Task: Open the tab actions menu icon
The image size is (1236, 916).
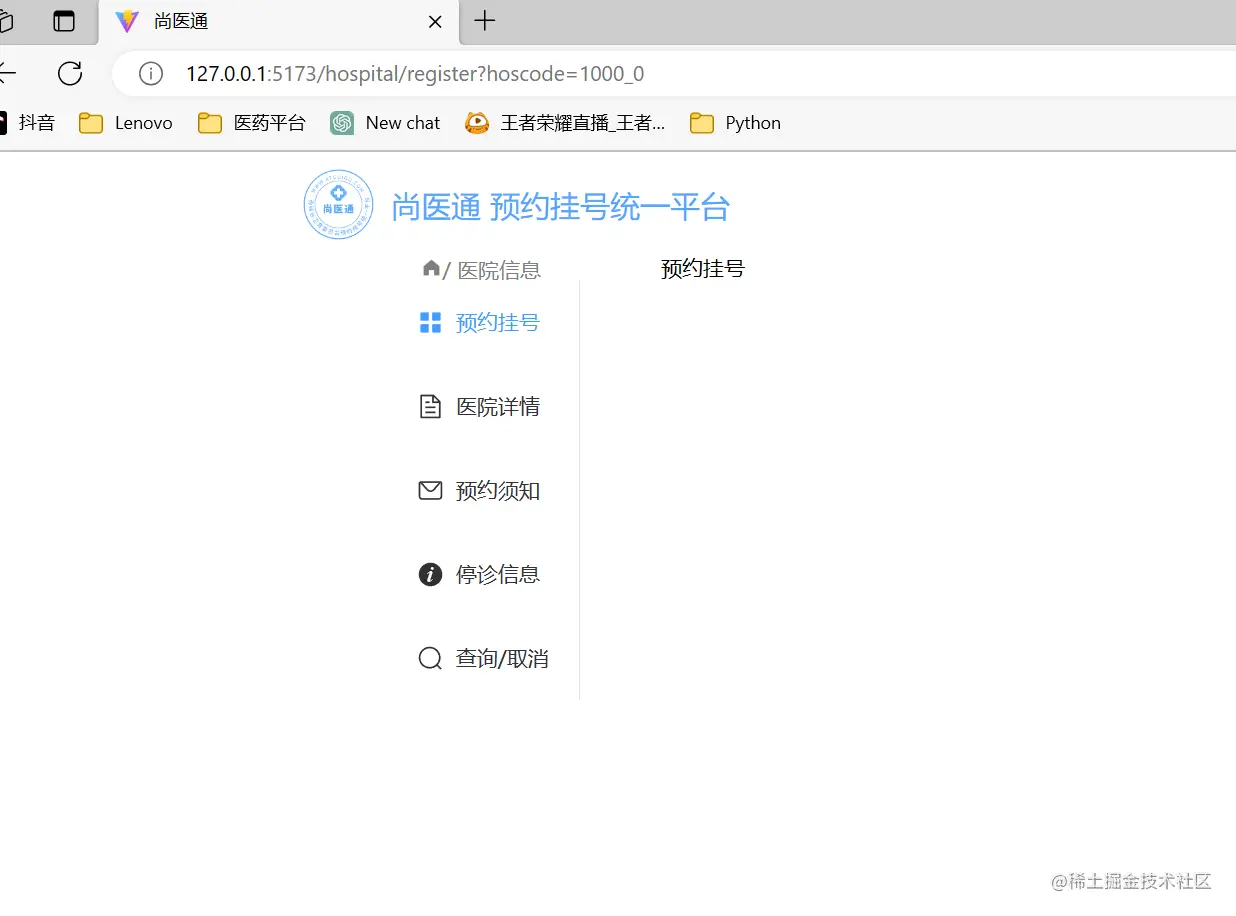Action: click(x=64, y=21)
